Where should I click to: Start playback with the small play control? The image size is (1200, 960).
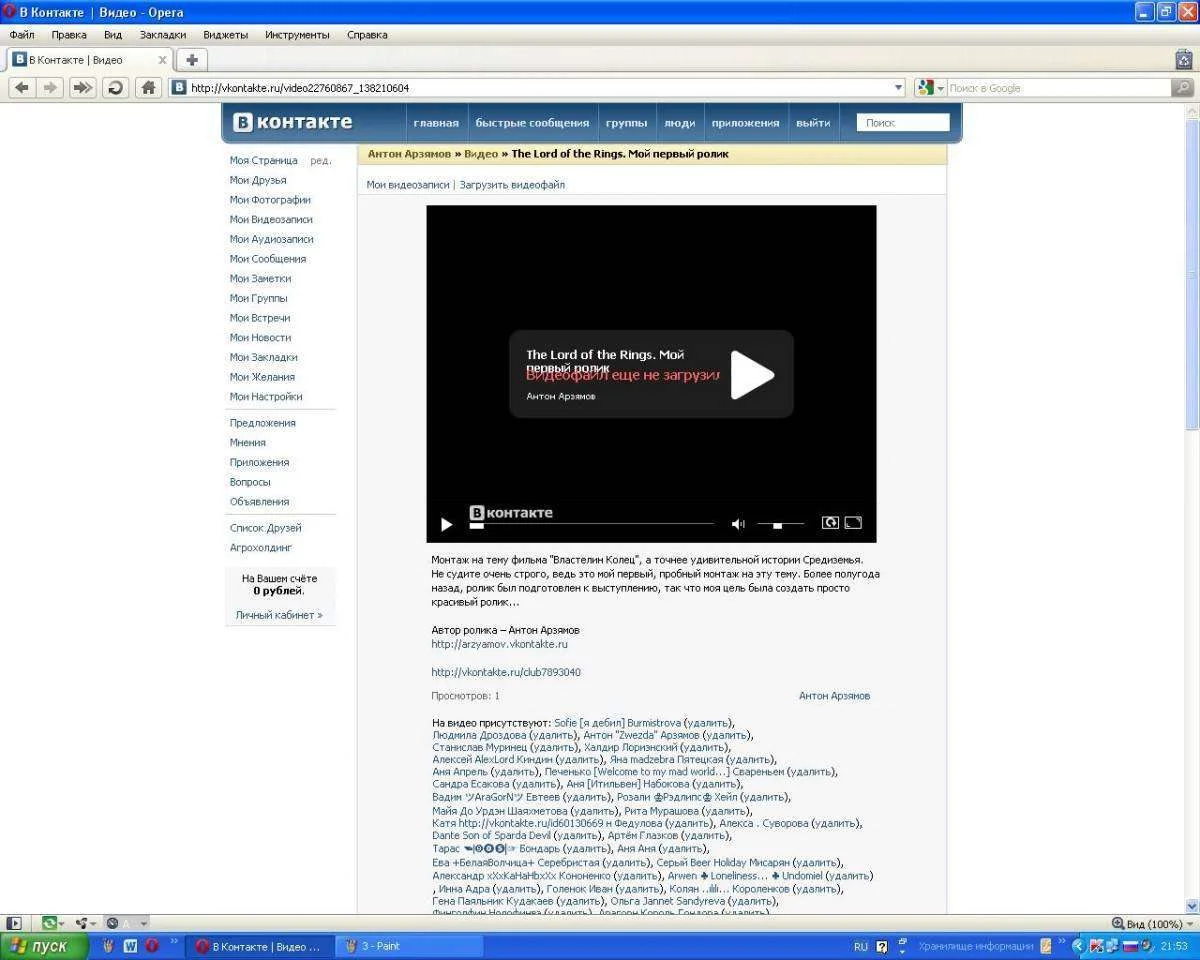pyautogui.click(x=447, y=523)
